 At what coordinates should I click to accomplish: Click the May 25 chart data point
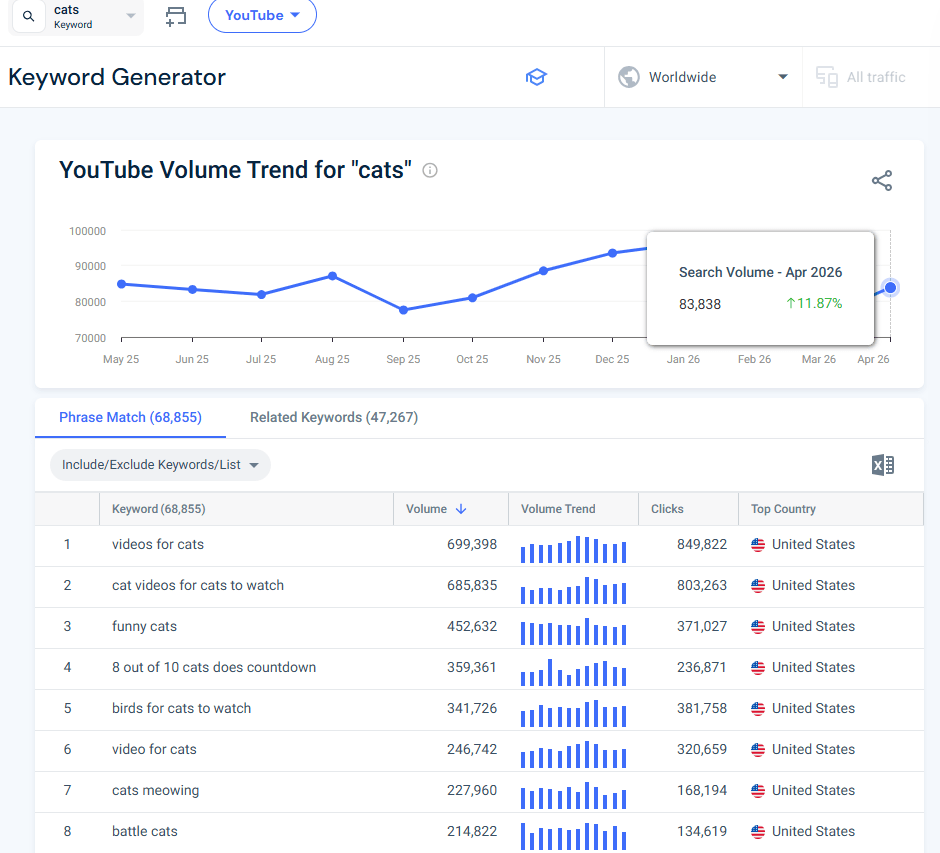[x=122, y=284]
